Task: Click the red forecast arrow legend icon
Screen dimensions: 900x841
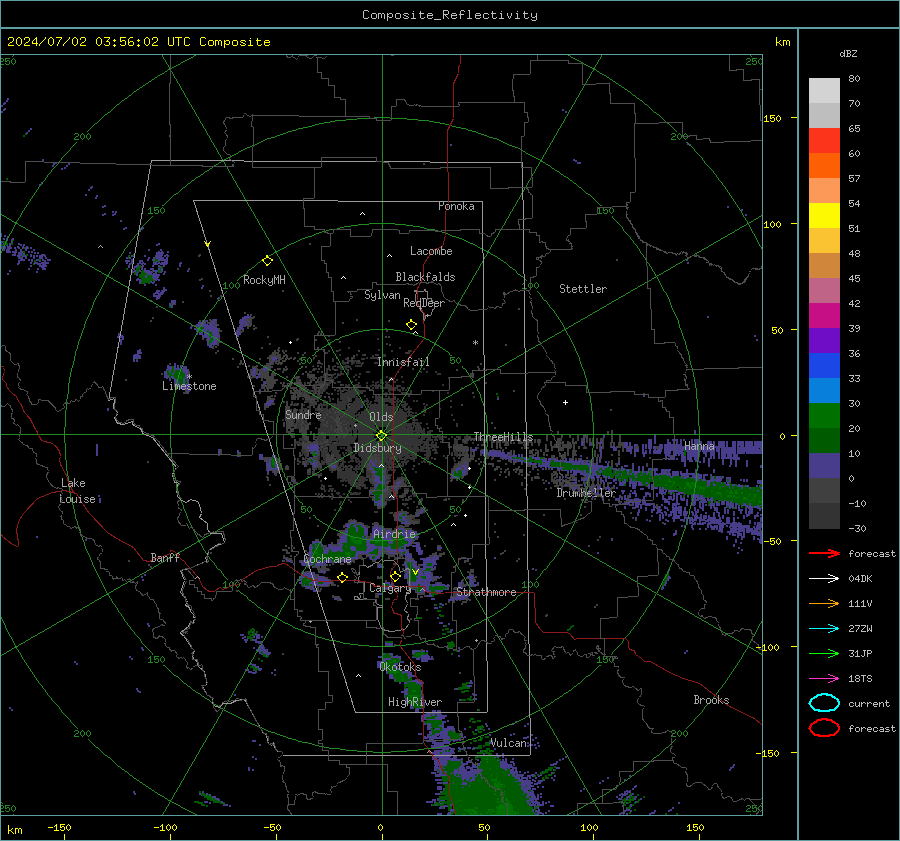Action: [824, 553]
